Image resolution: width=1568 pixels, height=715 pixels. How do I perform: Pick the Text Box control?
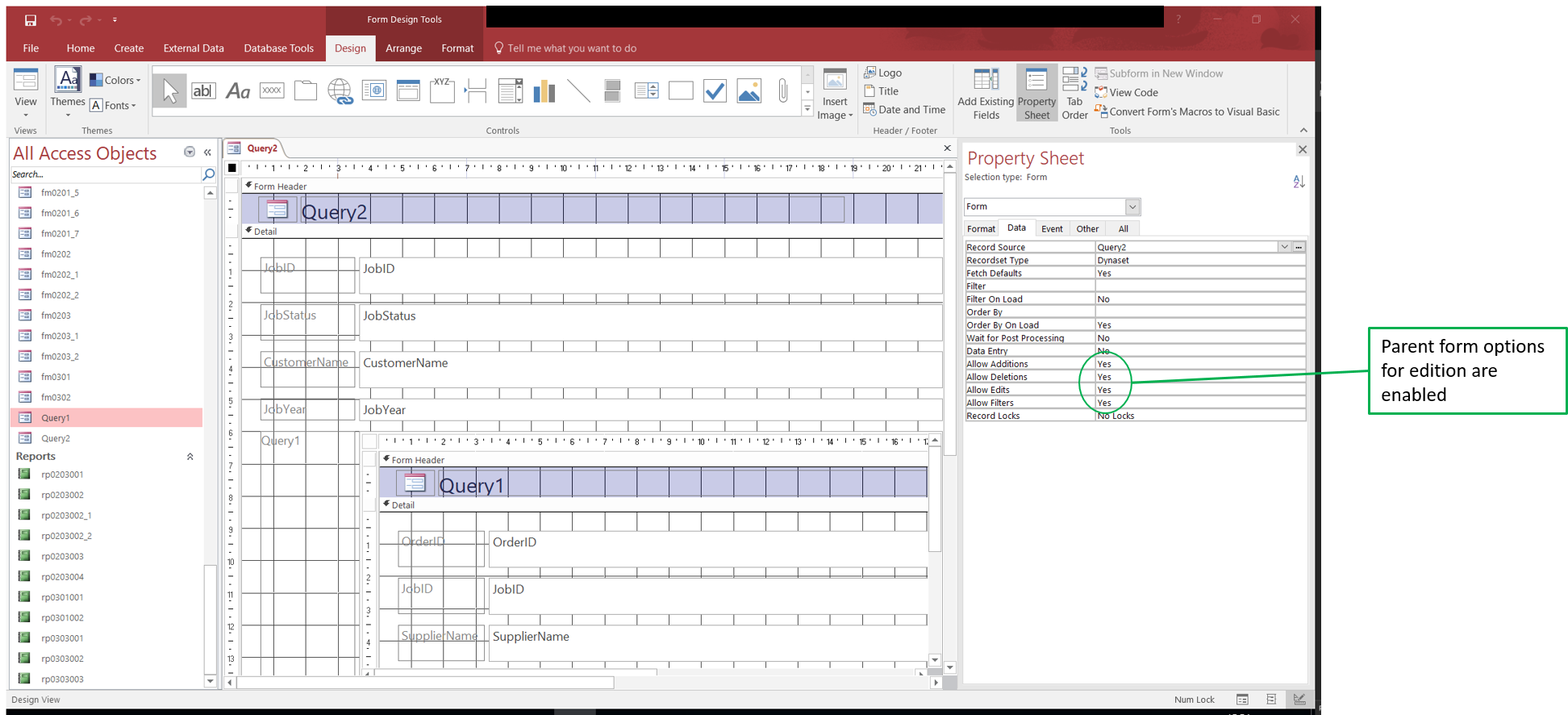[203, 91]
